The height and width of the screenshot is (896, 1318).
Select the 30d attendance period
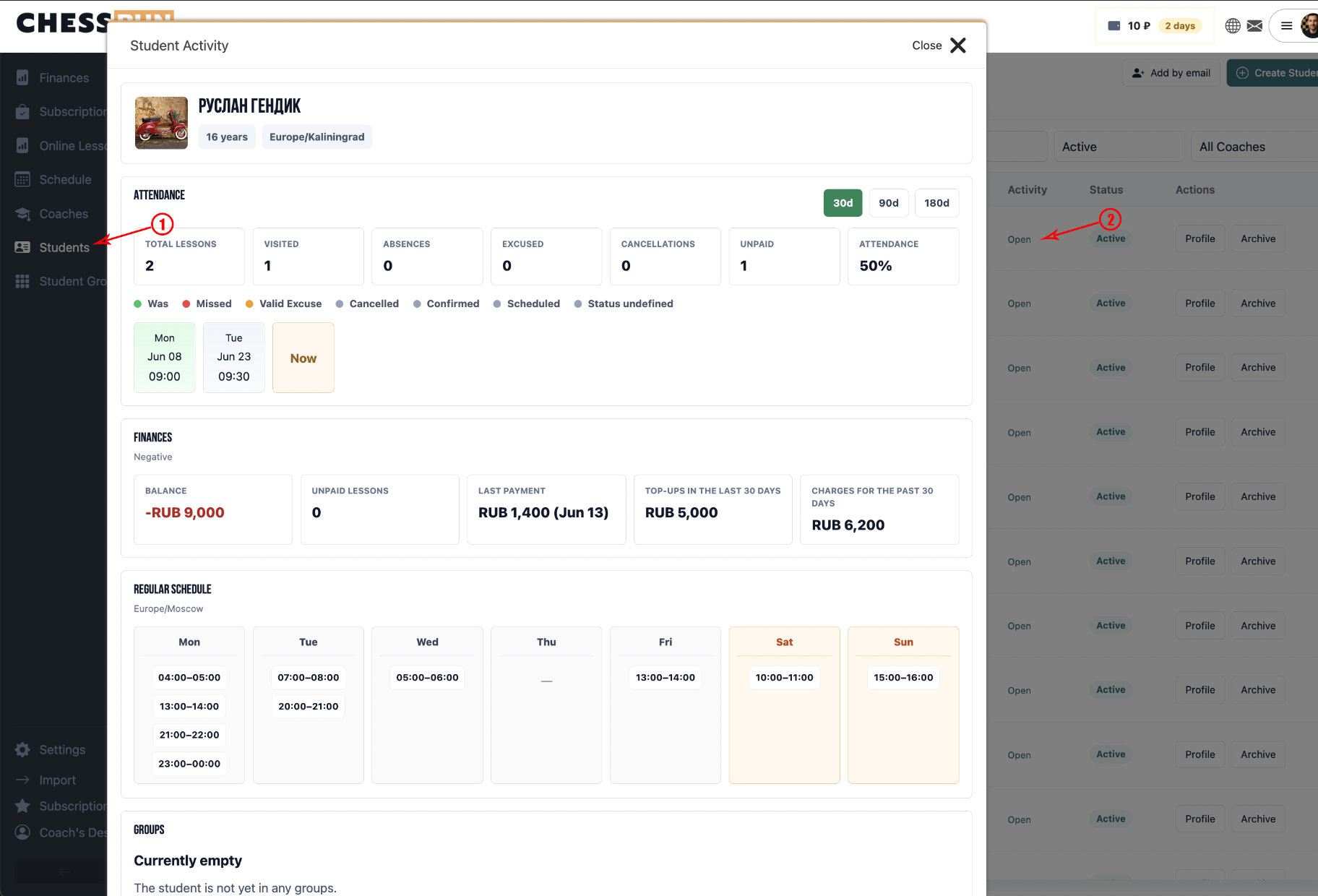pyautogui.click(x=843, y=203)
